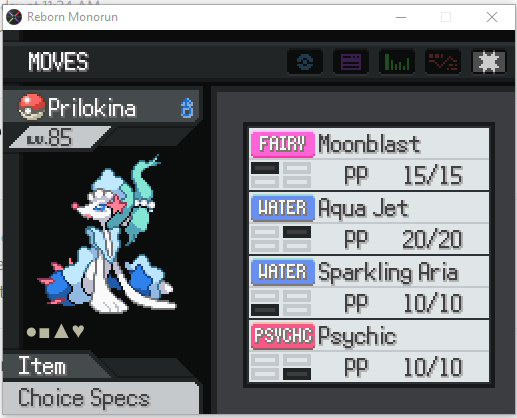Toggle the triangle marking symbol

(61, 331)
